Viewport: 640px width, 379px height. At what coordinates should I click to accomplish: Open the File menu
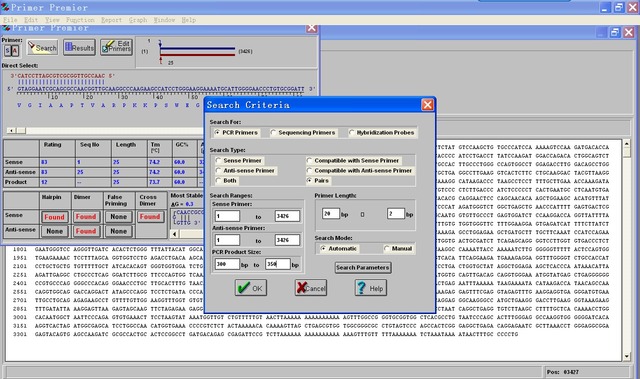click(10, 20)
